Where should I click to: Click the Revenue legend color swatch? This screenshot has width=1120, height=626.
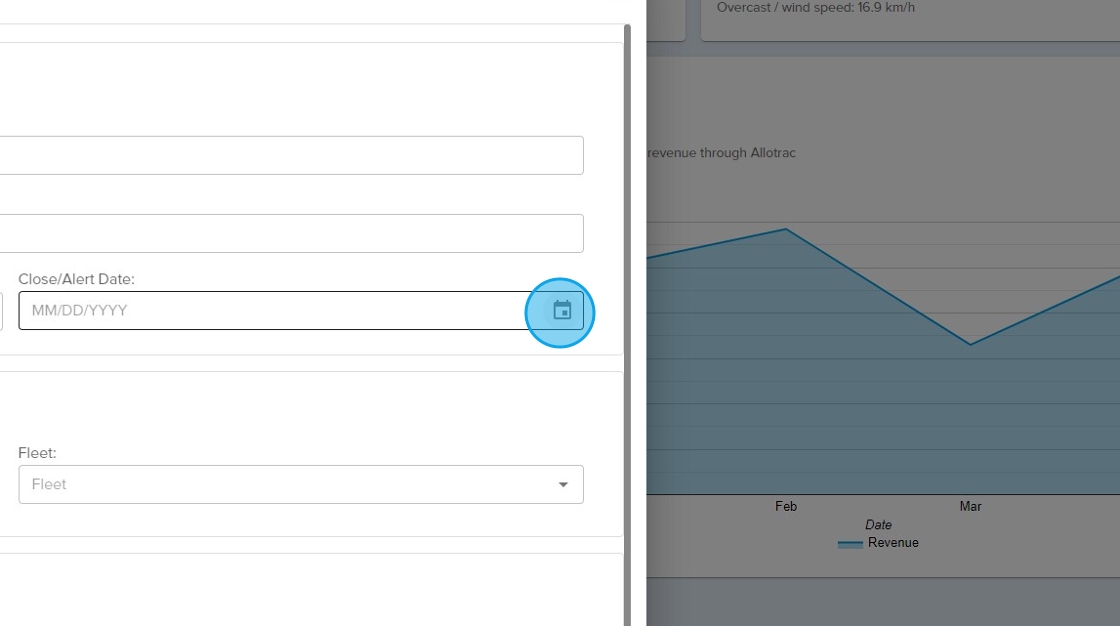click(850, 543)
